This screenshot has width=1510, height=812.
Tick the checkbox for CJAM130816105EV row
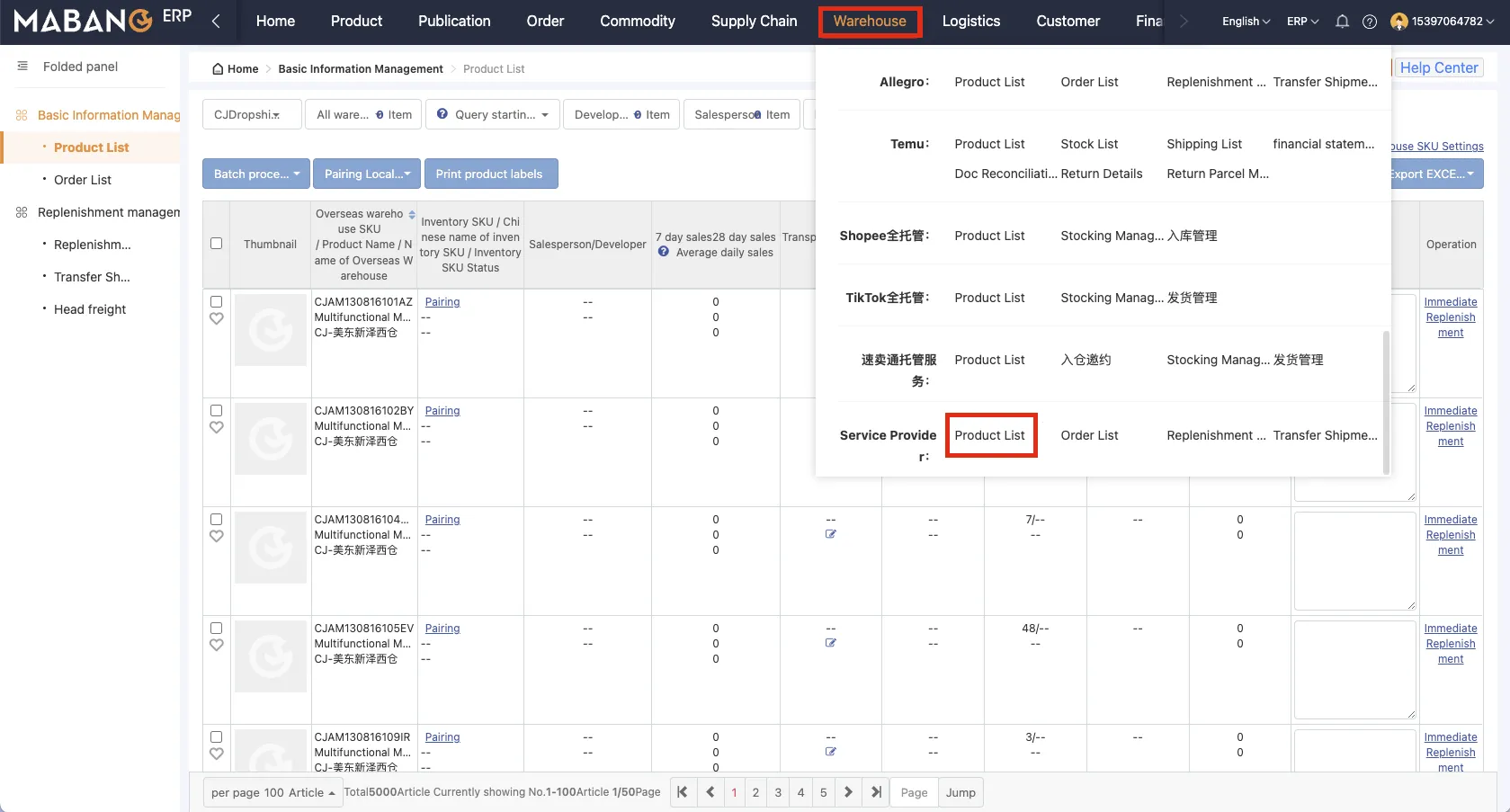point(216,629)
